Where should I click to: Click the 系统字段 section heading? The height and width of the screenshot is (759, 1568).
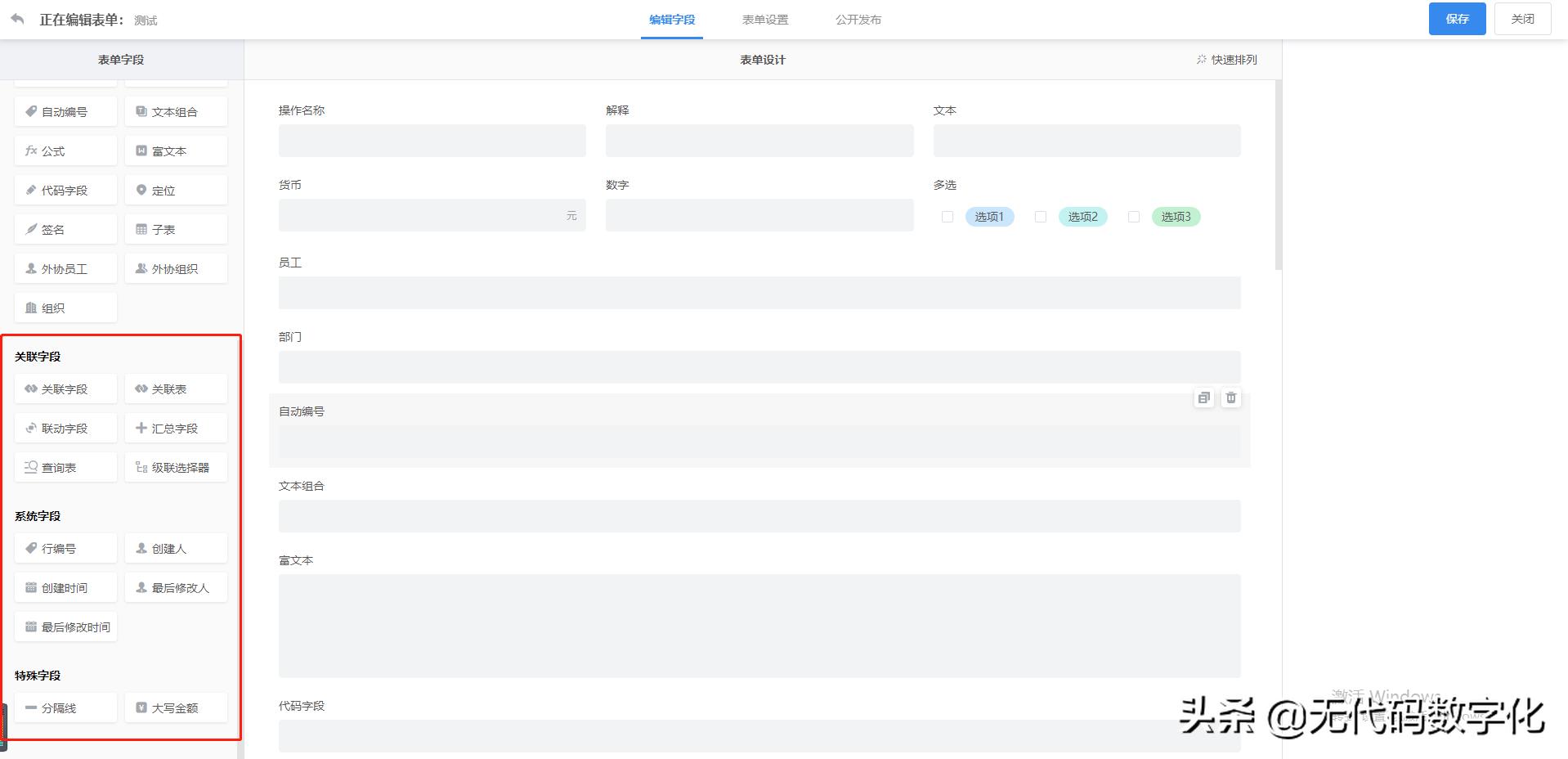[x=38, y=516]
